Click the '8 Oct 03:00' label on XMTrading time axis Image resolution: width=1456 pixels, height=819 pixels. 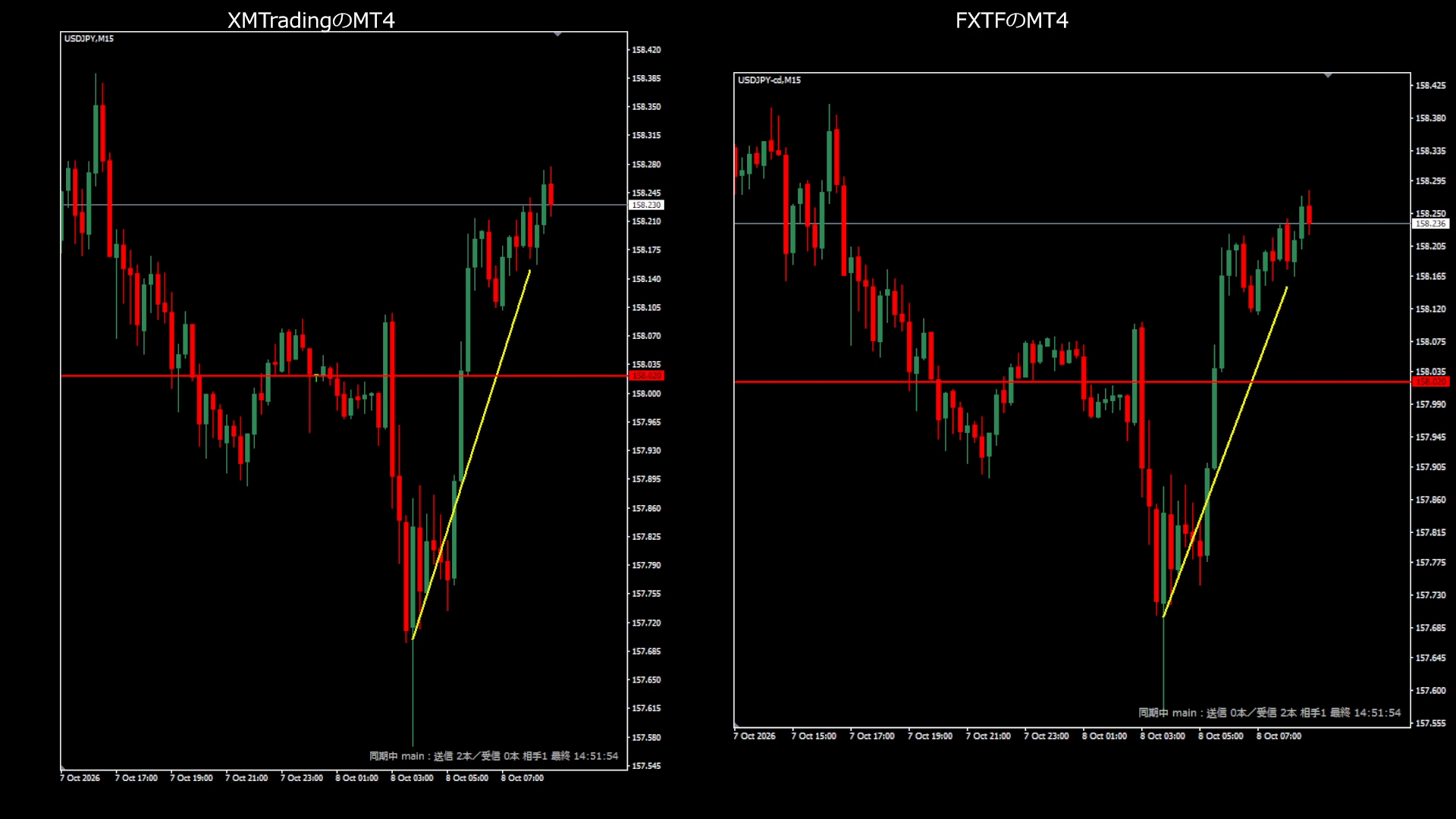pos(412,778)
